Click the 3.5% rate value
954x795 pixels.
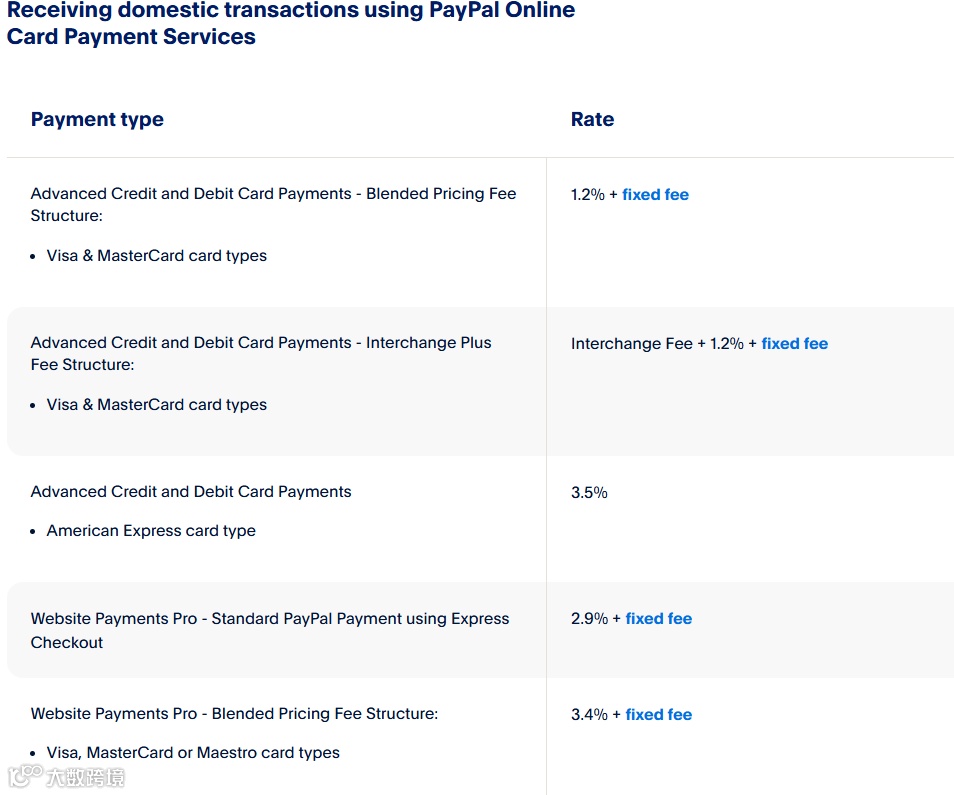[589, 493]
